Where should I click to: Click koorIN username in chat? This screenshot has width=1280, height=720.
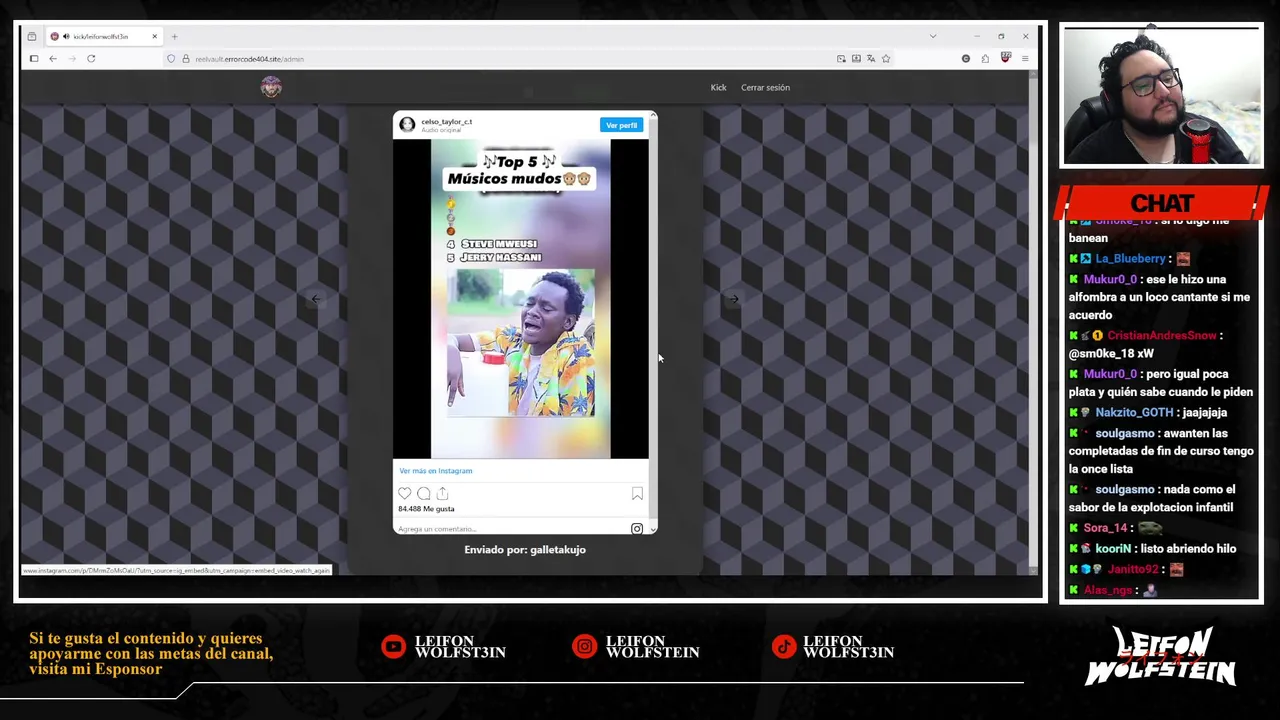click(x=1112, y=549)
